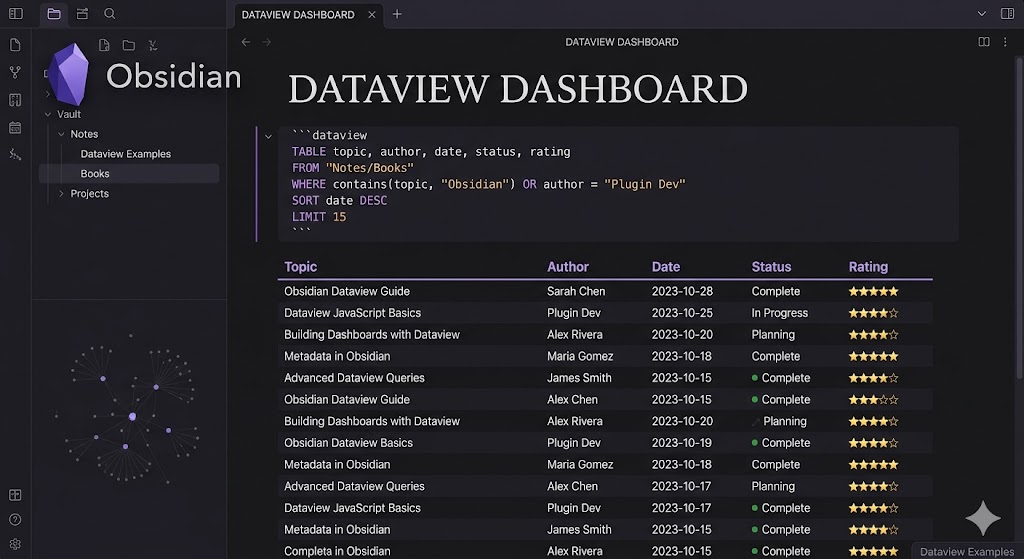Viewport: 1024px width, 559px height.
Task: Click the Dataview Examples status bar entry
Action: click(x=967, y=552)
